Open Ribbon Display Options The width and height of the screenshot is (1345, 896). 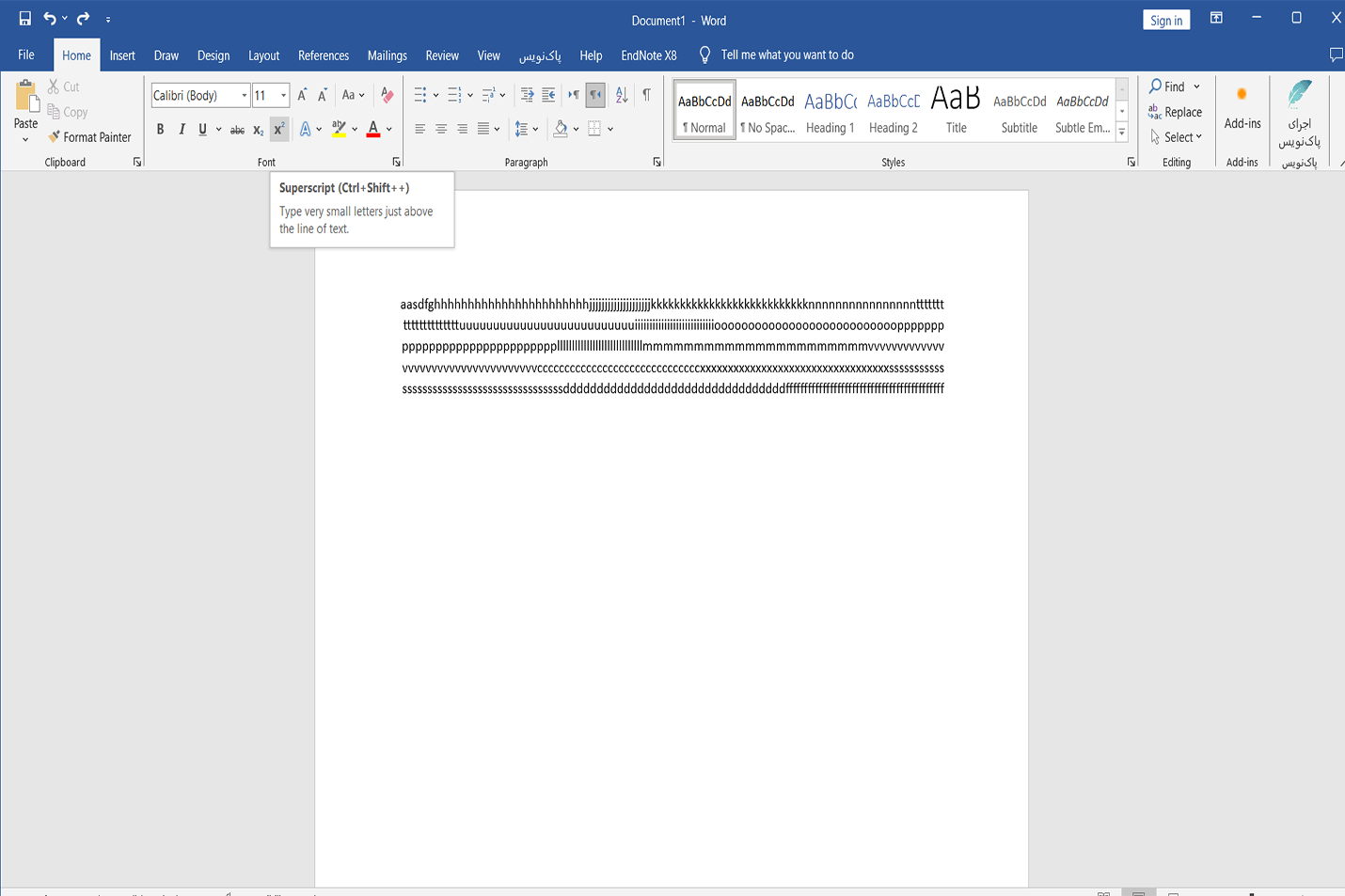point(1216,18)
